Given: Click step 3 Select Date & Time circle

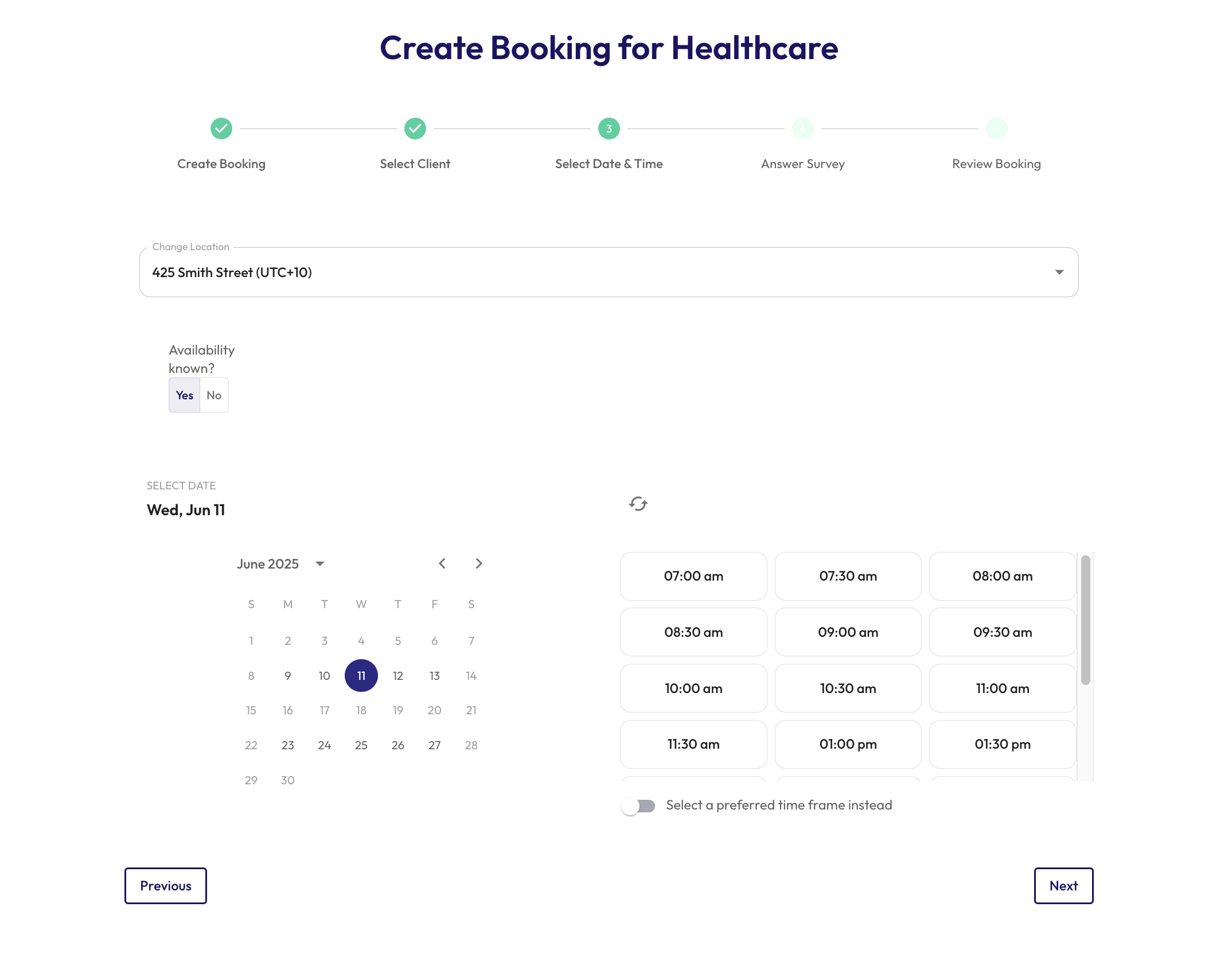Looking at the screenshot, I should point(609,129).
